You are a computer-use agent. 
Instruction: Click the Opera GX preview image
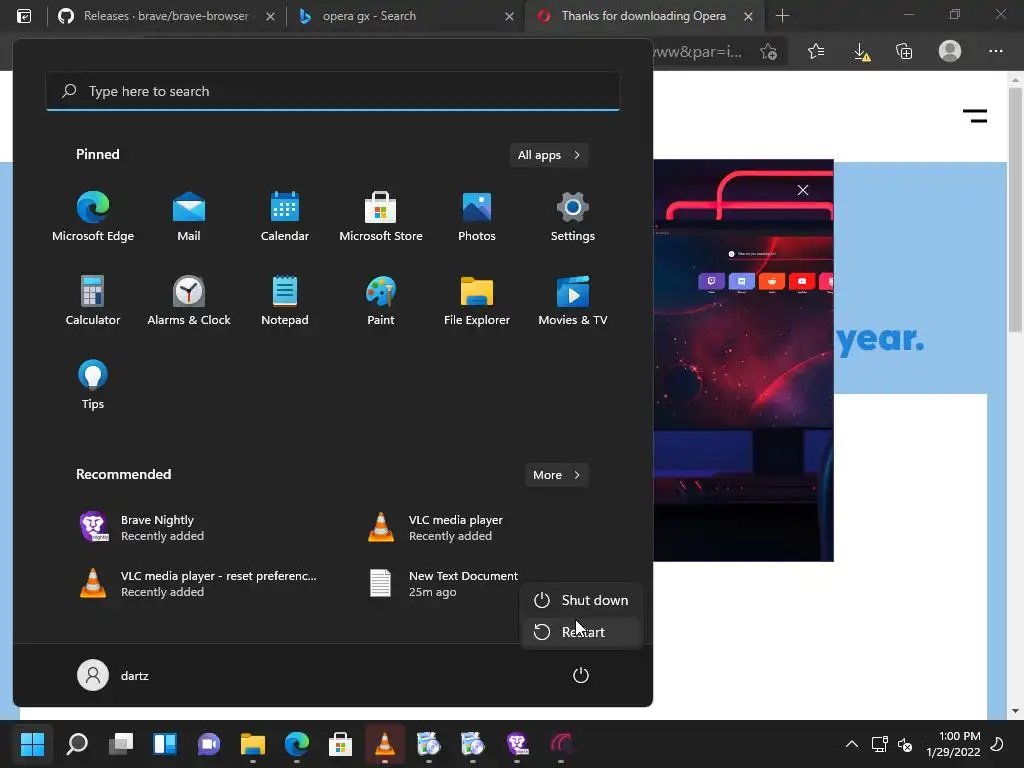[x=743, y=360]
